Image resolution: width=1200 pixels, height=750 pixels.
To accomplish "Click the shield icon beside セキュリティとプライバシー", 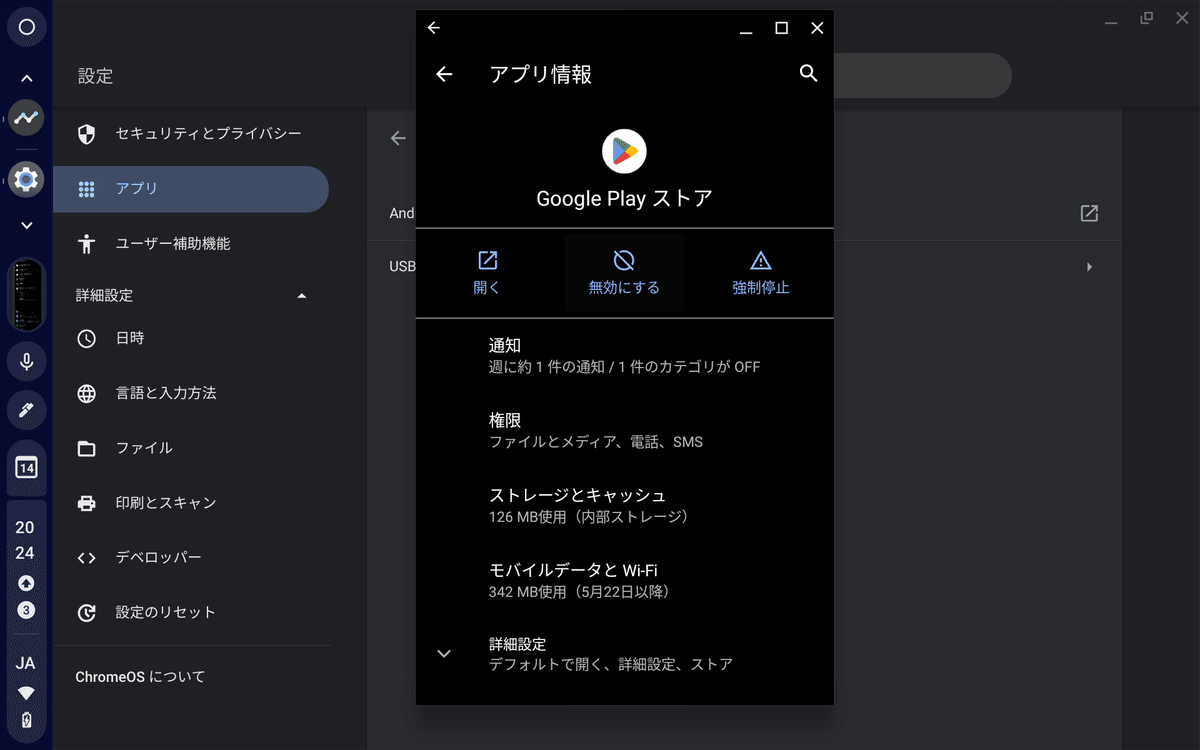I will tap(87, 134).
